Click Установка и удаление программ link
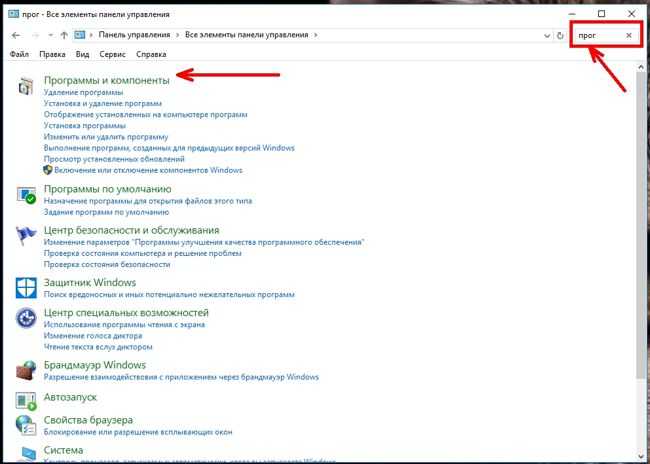This screenshot has width=650, height=464. point(103,103)
